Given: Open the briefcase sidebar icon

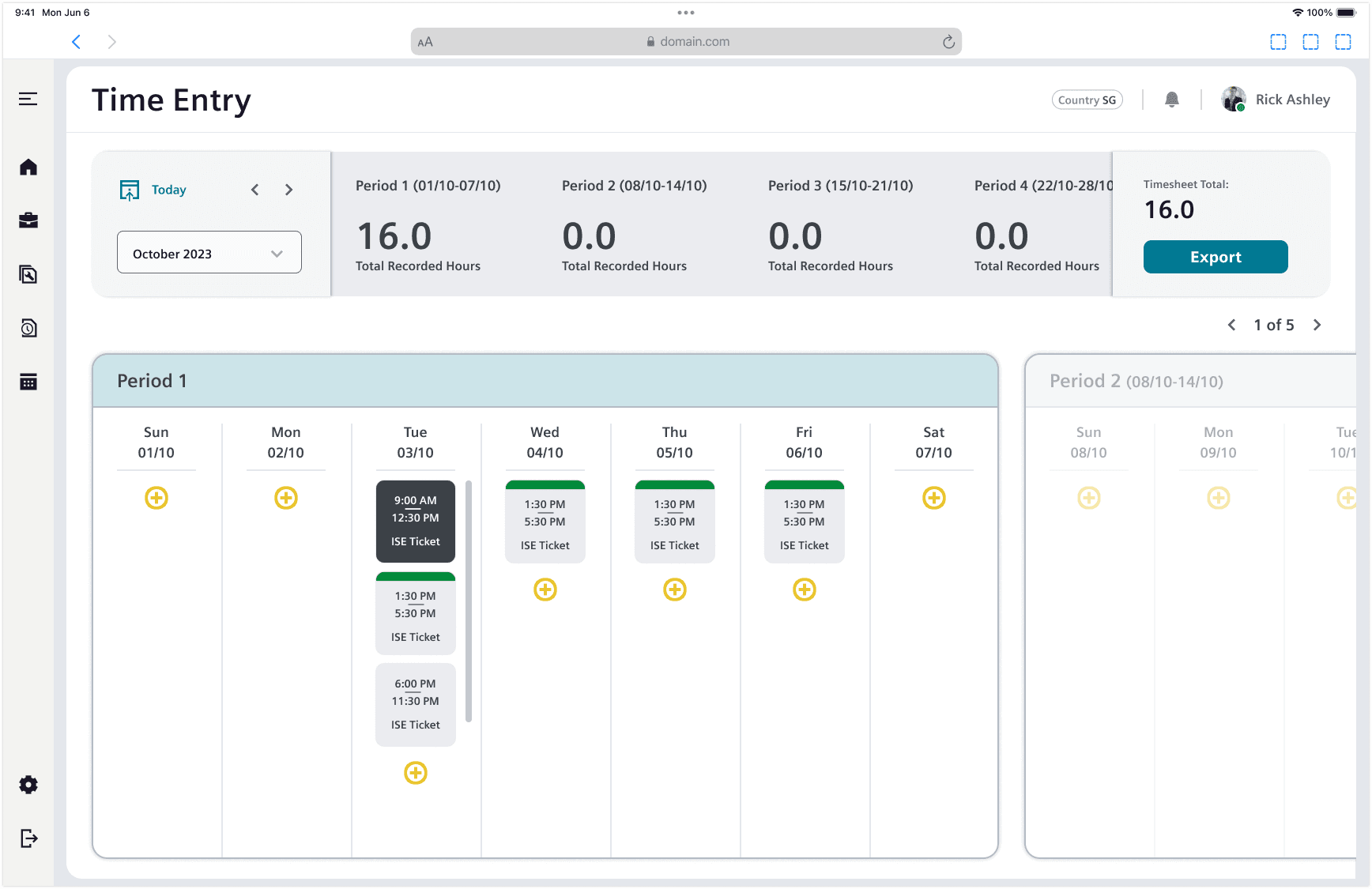Looking at the screenshot, I should click(28, 220).
